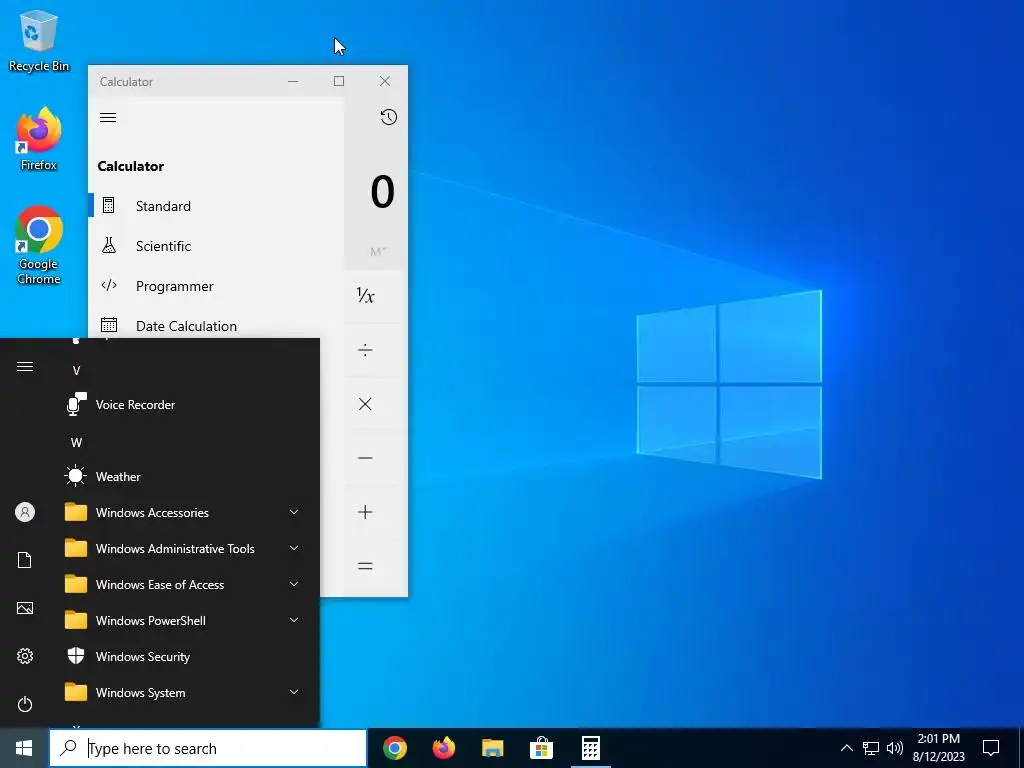Show hidden system tray icons
Viewport: 1024px width, 768px height.
(846, 748)
